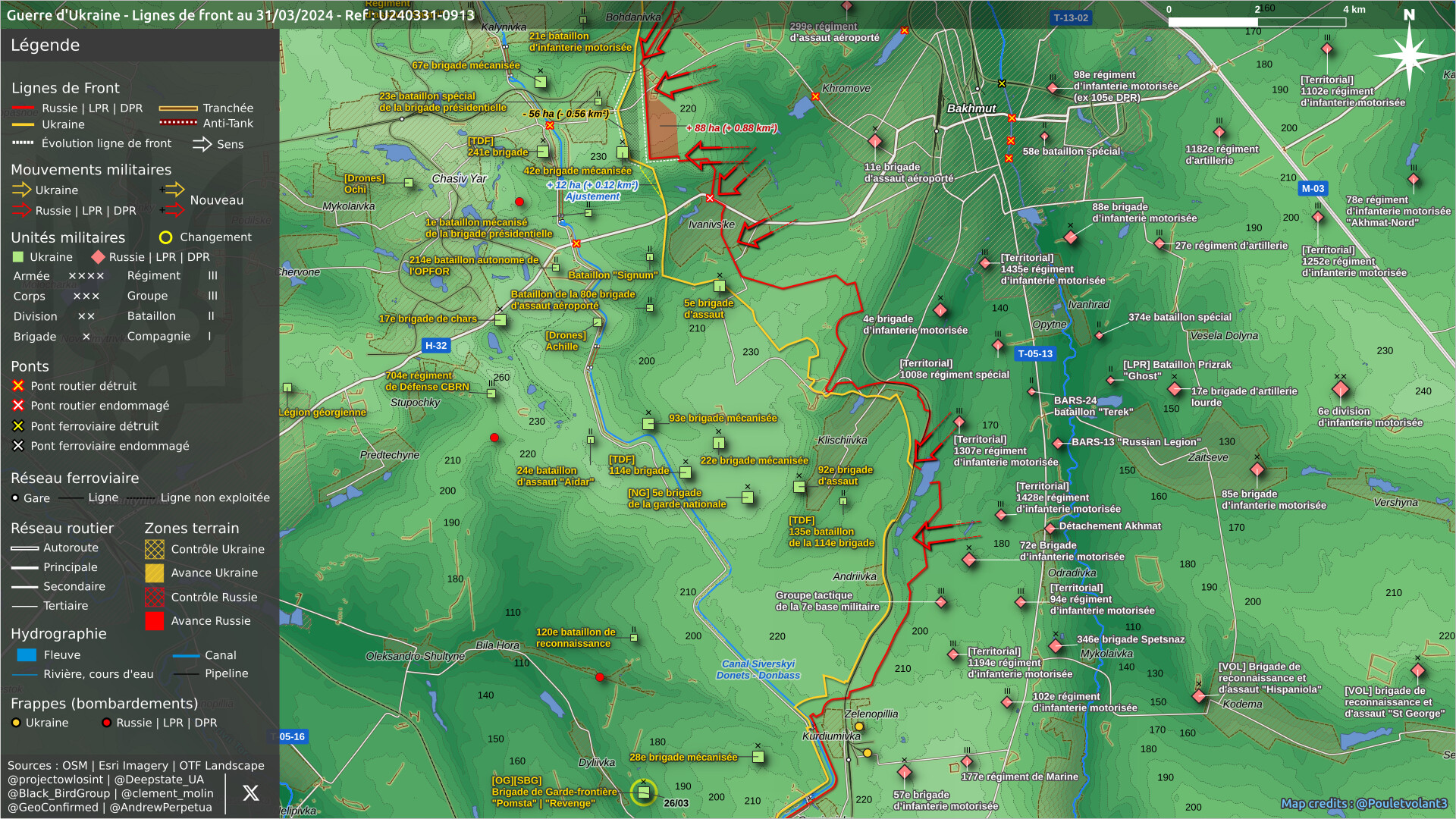Click the Russie red movement arrow icon

pyautogui.click(x=21, y=210)
